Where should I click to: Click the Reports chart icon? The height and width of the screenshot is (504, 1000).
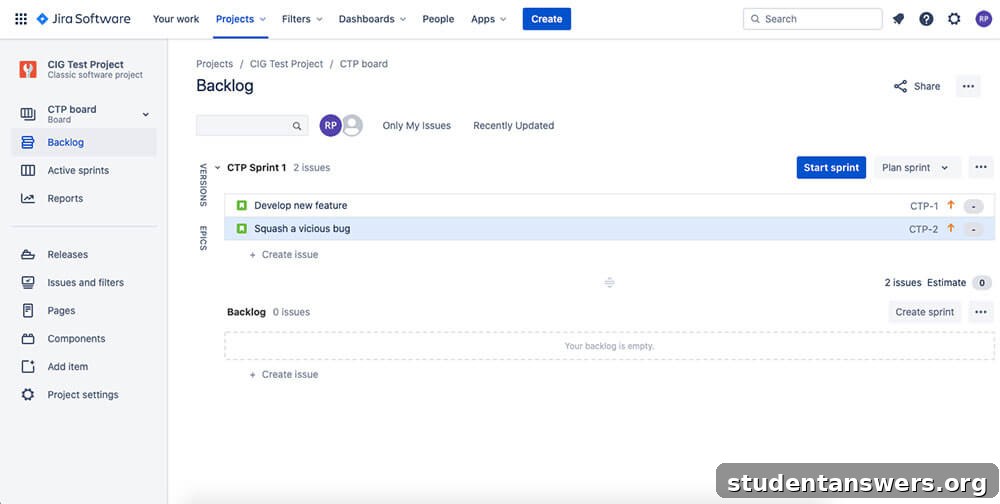[27, 198]
